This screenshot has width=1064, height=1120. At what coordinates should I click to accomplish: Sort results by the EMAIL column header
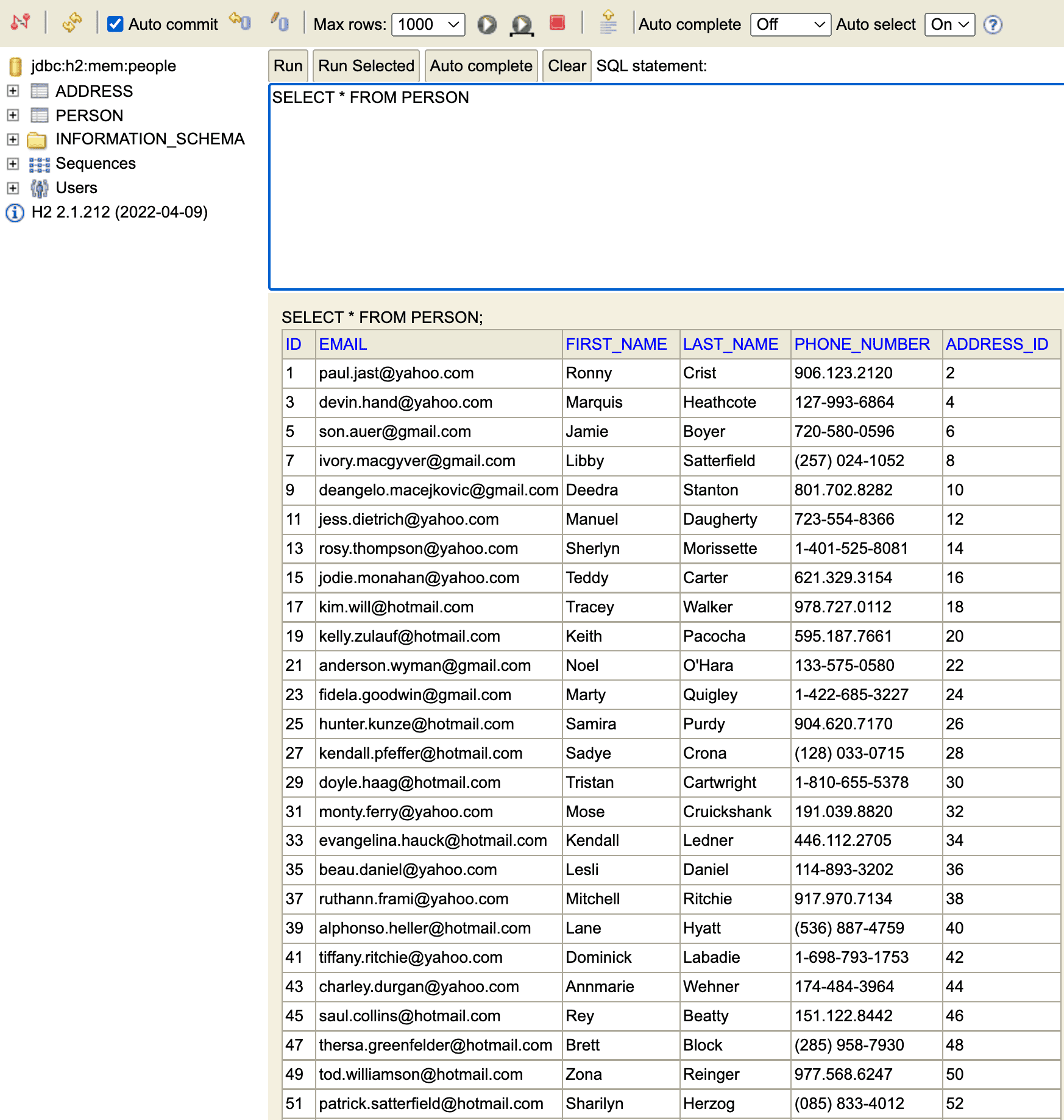342,344
